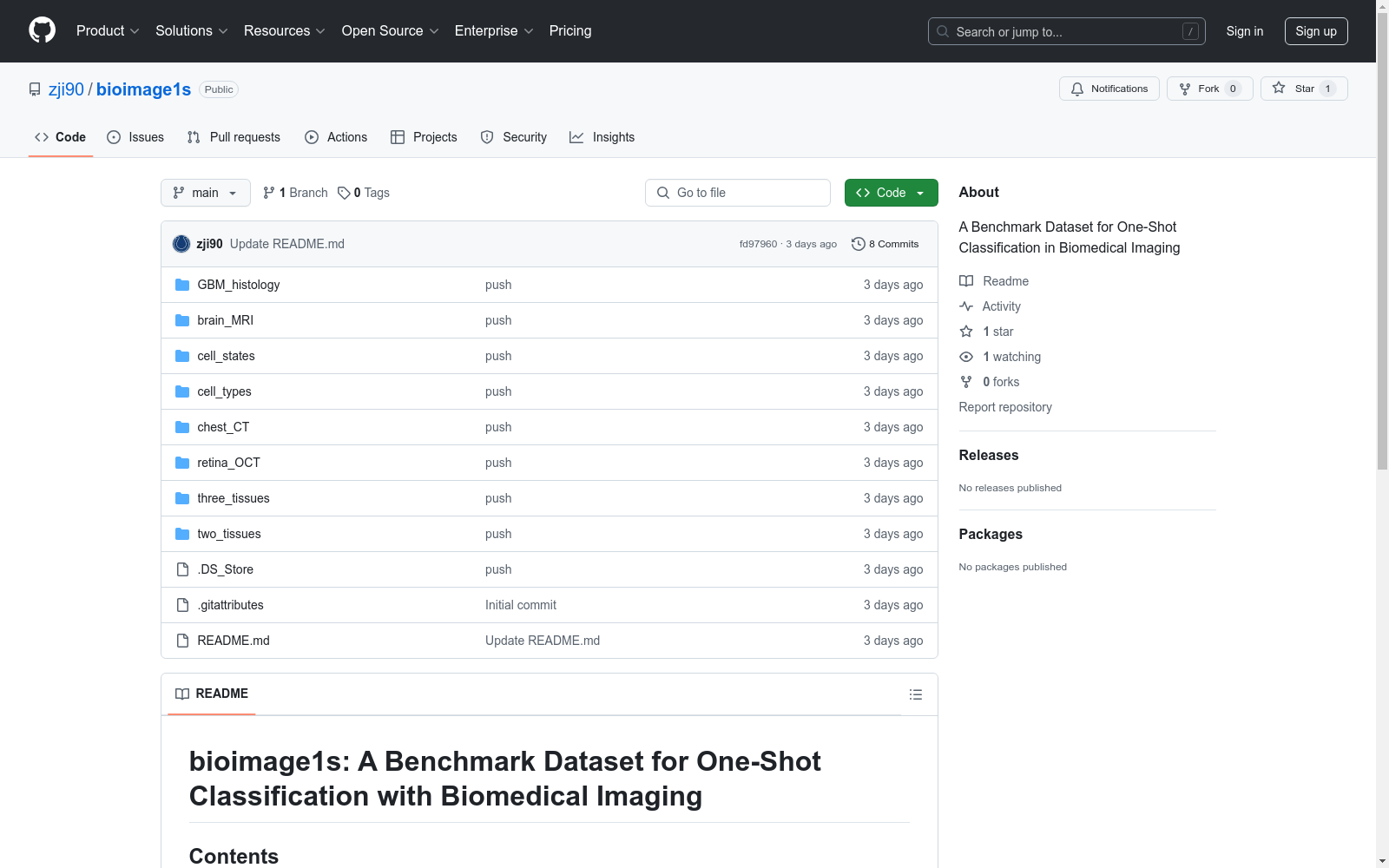Switch to the Issues tab

pos(135,137)
